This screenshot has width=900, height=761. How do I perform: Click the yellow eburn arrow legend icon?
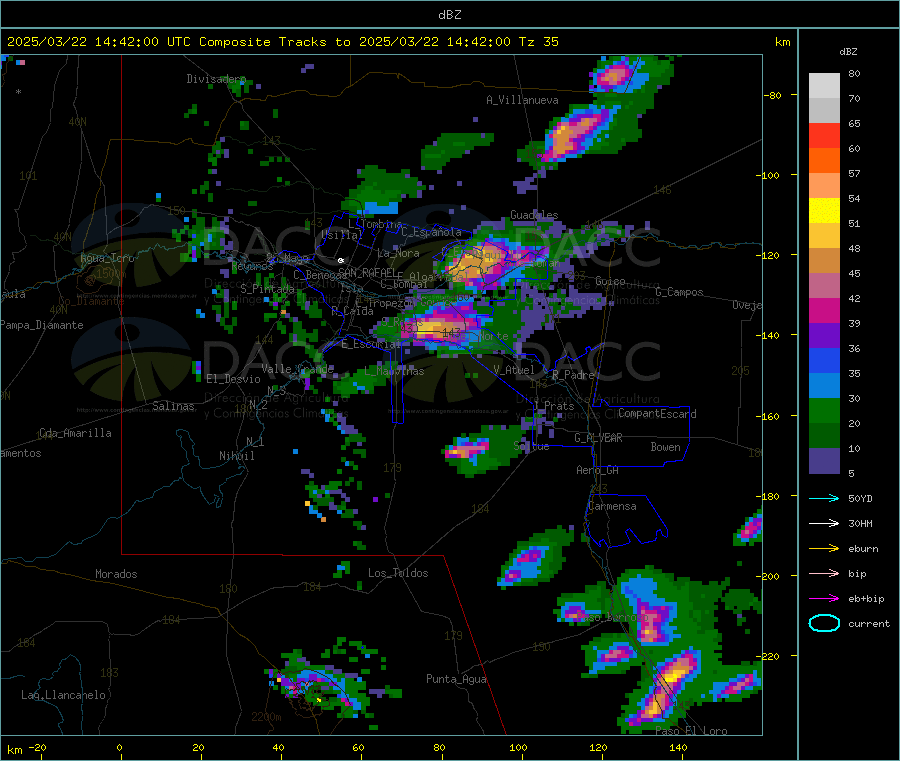point(824,549)
